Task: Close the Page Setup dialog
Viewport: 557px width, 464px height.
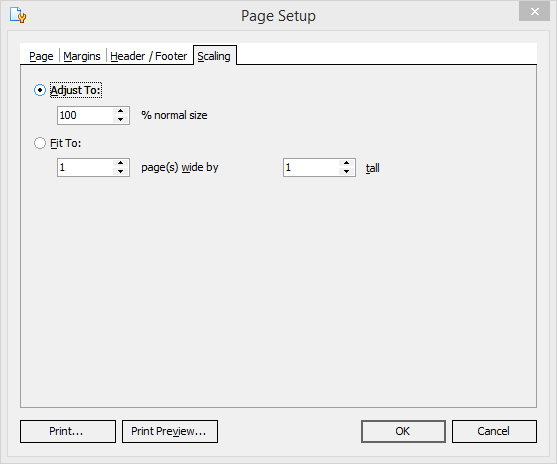Action: 534,11
